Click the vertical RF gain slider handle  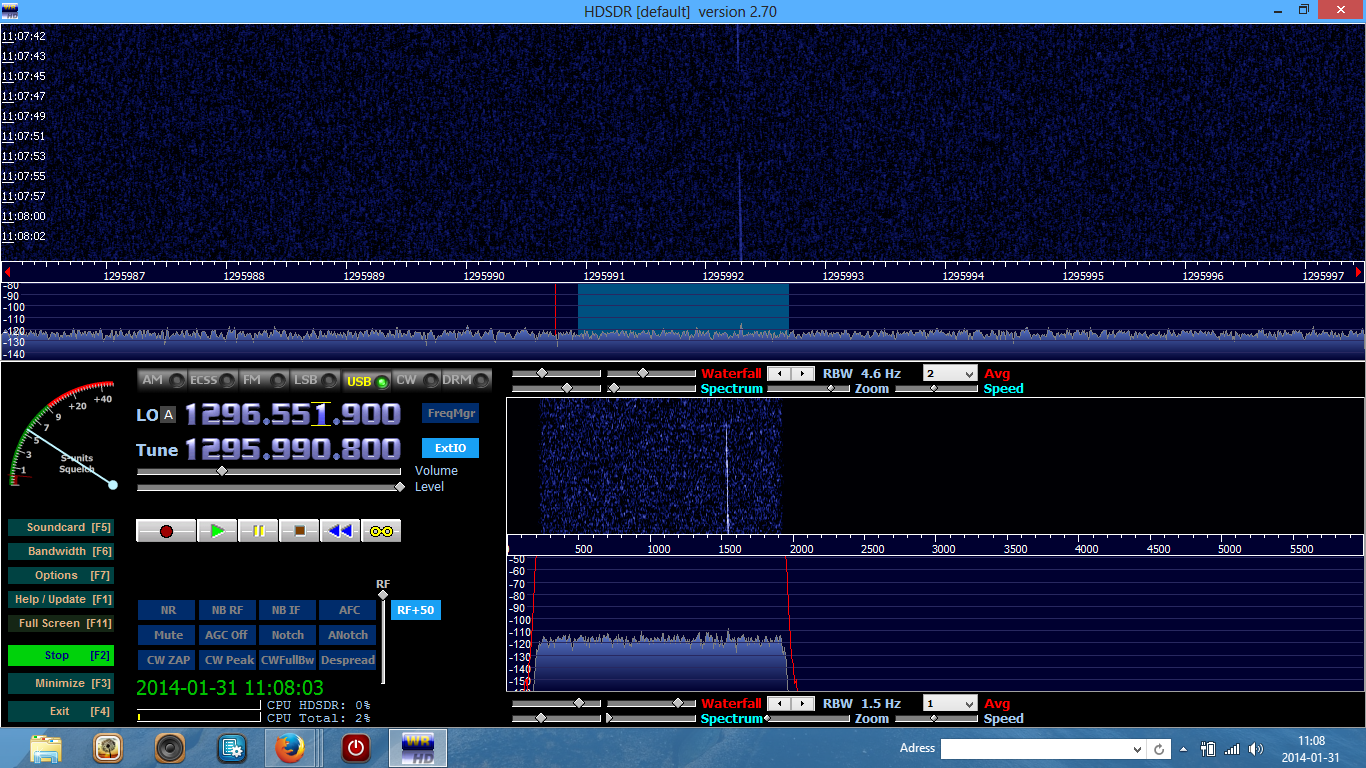382,595
